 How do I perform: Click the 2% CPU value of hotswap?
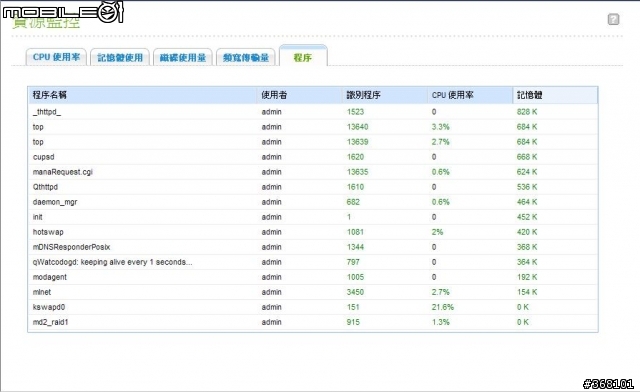coord(438,232)
